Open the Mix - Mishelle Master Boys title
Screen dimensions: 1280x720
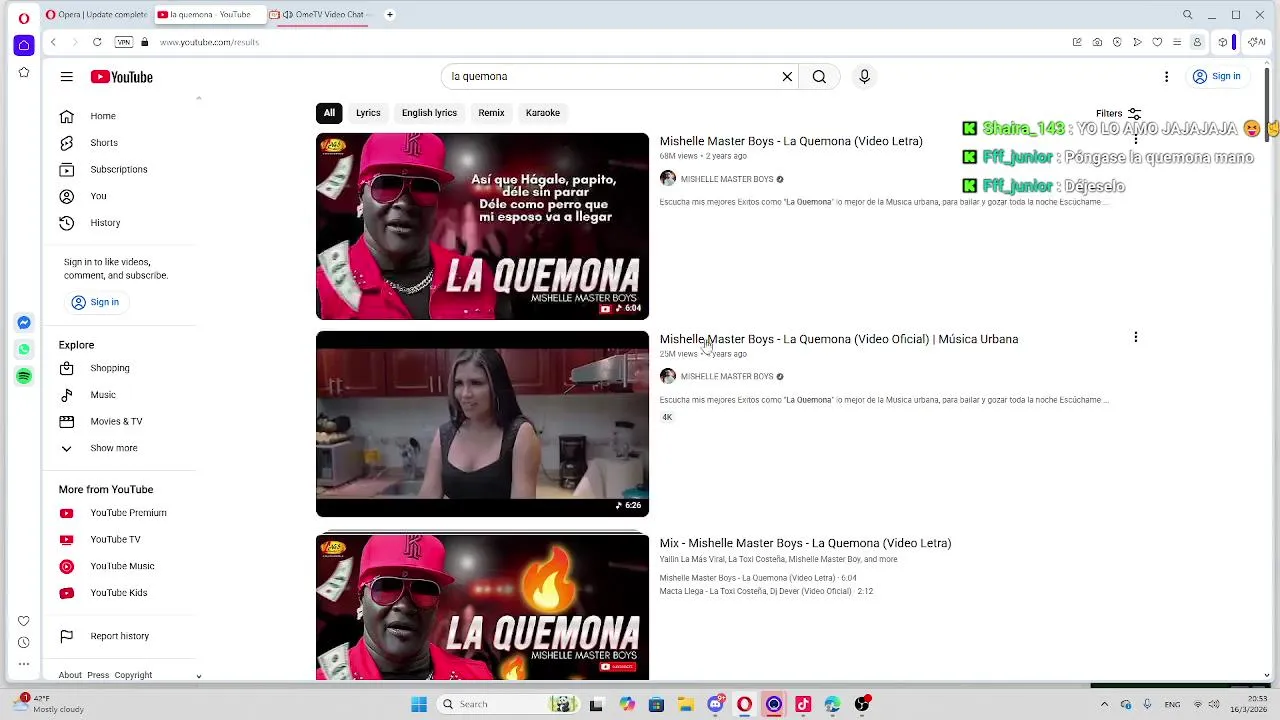point(805,543)
